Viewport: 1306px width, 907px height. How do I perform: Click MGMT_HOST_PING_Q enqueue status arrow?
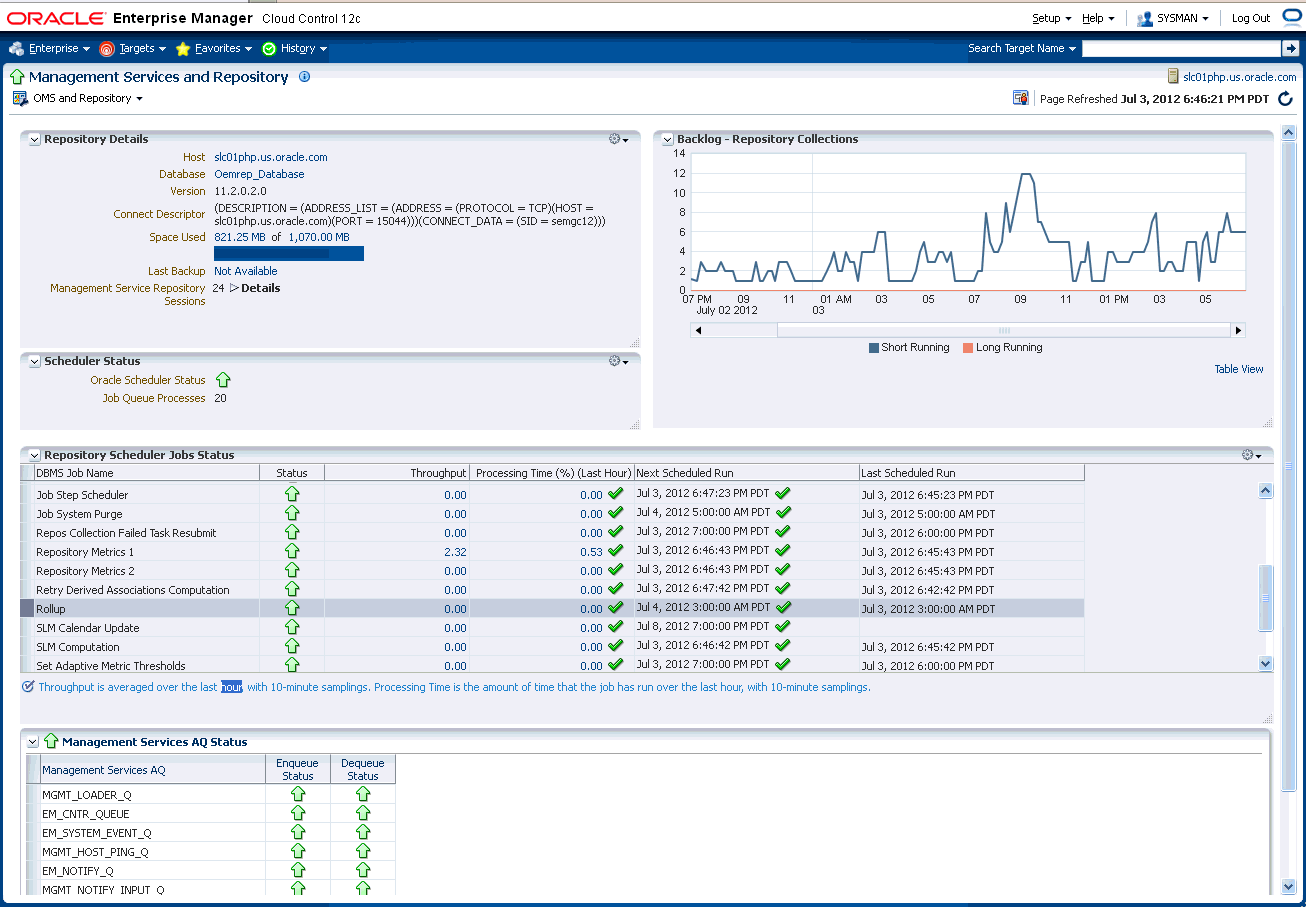(297, 851)
